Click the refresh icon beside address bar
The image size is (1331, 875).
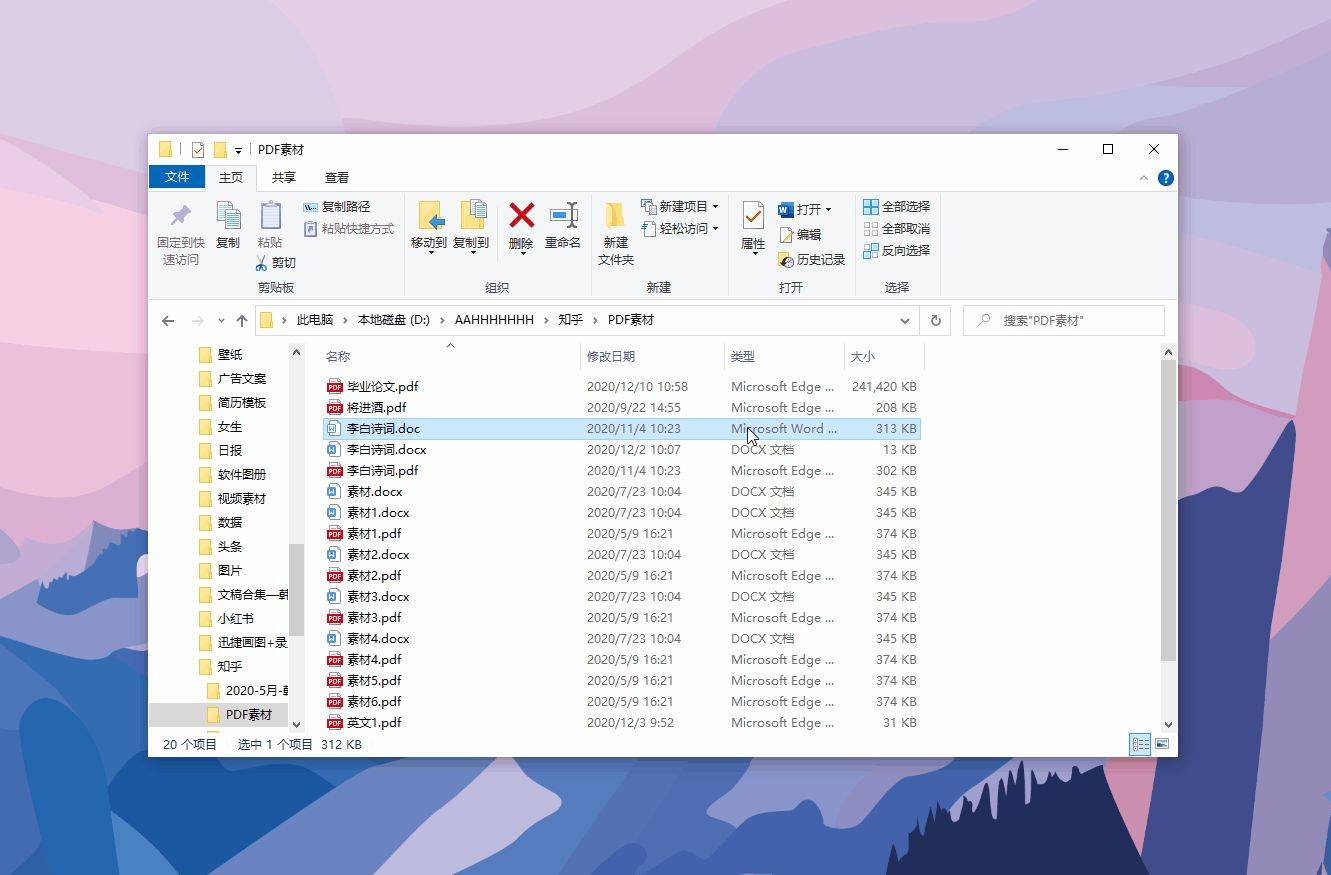tap(935, 320)
